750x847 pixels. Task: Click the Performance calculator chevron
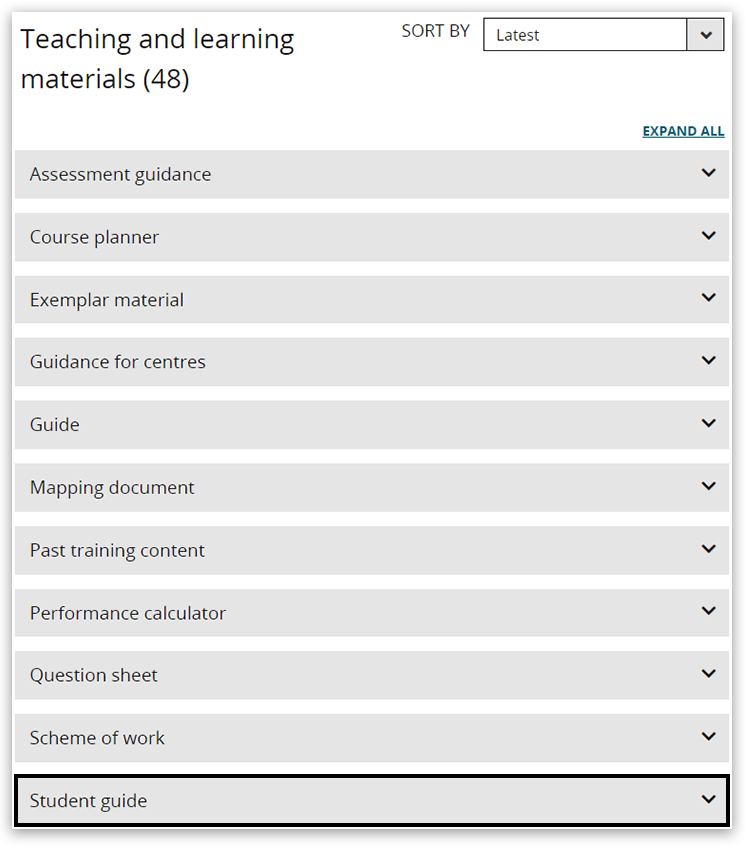(x=709, y=612)
